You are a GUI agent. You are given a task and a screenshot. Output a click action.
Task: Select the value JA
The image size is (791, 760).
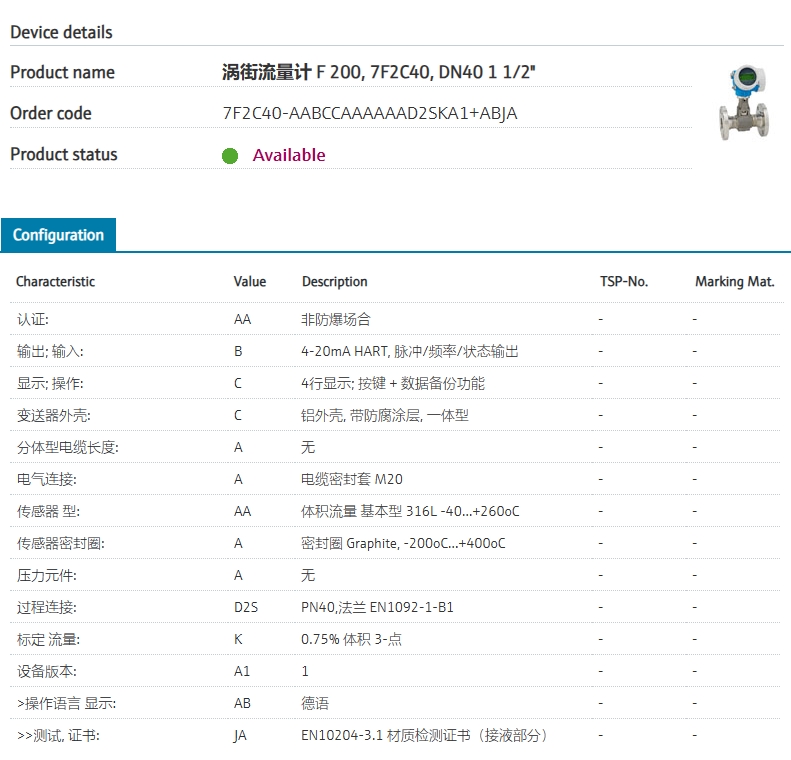pos(240,736)
